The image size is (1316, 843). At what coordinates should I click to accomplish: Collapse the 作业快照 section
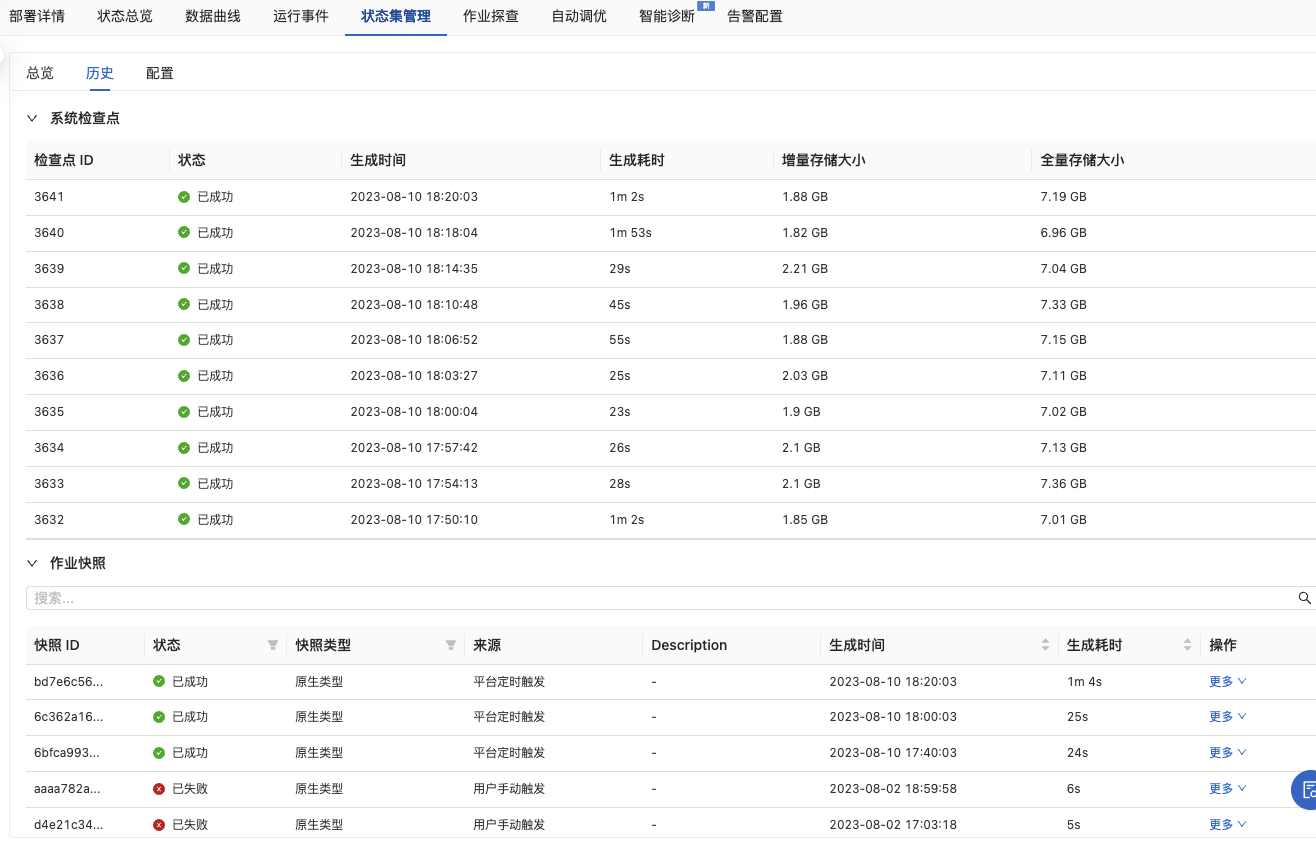[x=32, y=563]
